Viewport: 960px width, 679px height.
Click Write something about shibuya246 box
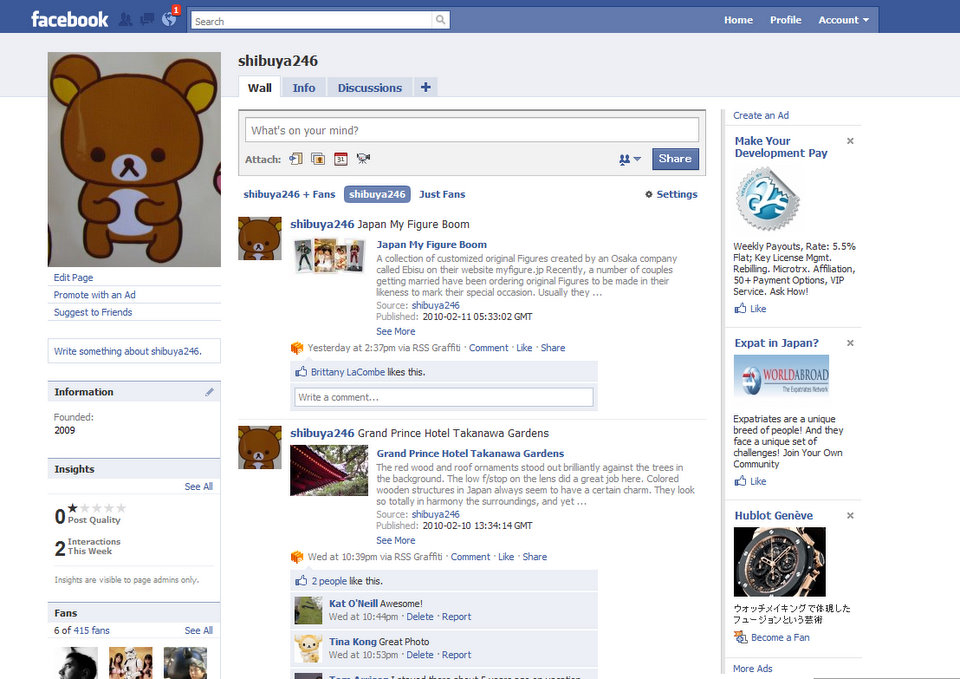[134, 351]
